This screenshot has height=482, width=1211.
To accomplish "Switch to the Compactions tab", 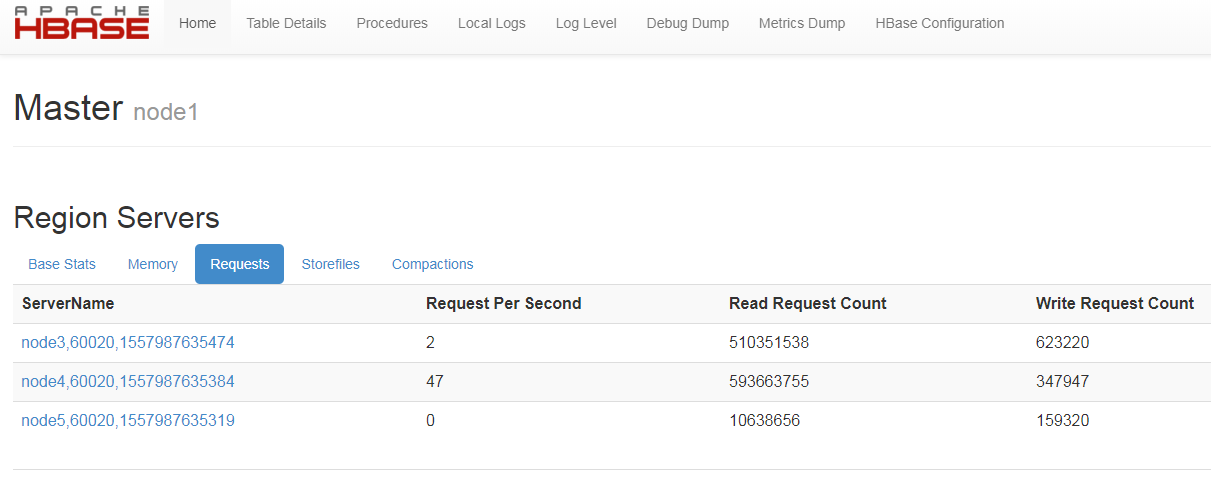I will click(433, 264).
